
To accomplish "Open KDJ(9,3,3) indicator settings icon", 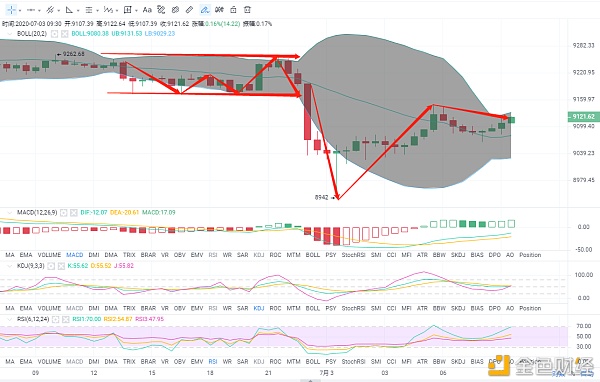I will (x=51, y=266).
